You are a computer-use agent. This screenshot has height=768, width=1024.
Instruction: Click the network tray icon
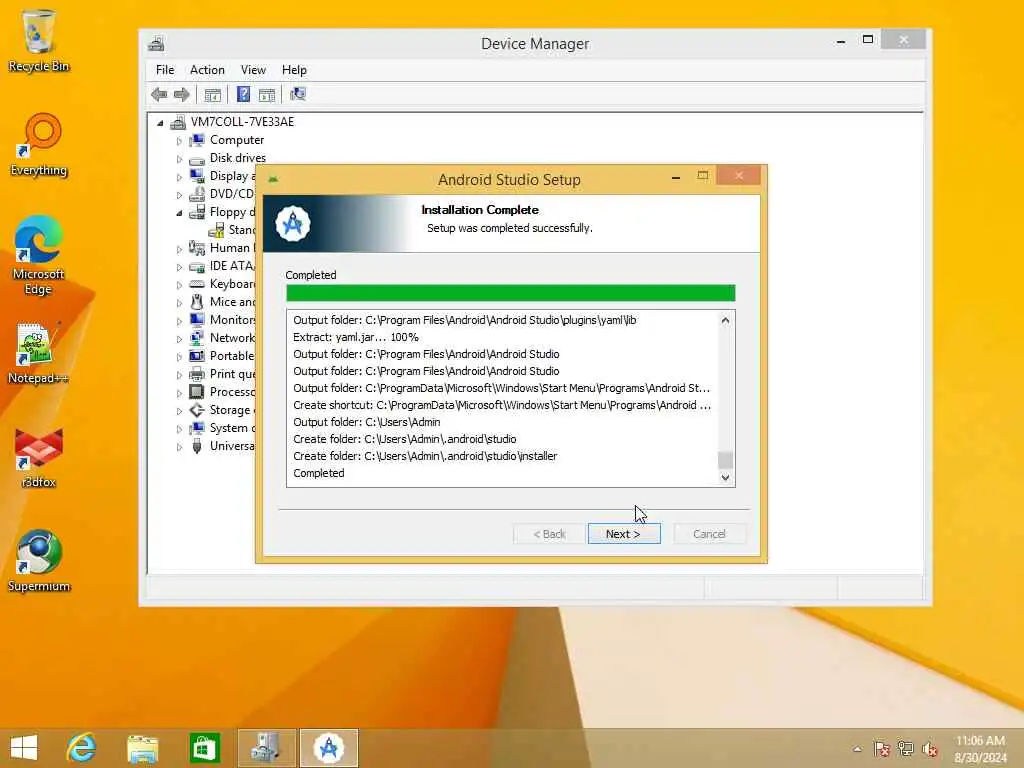click(905, 748)
